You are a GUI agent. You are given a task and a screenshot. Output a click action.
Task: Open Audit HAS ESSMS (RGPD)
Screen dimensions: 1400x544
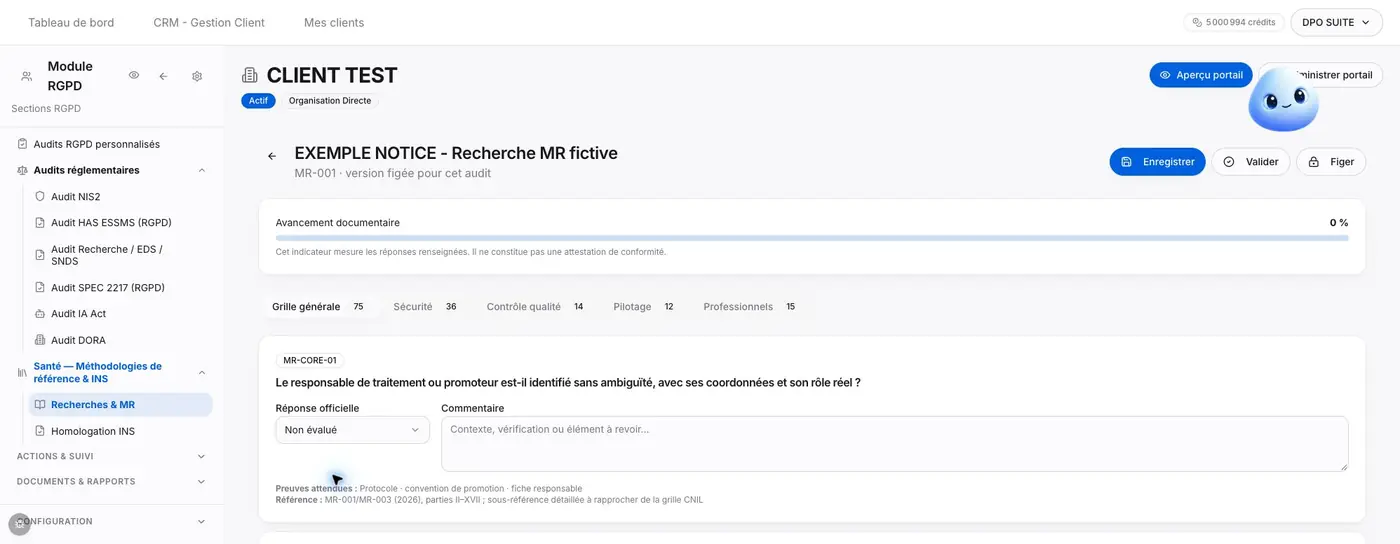click(120, 223)
